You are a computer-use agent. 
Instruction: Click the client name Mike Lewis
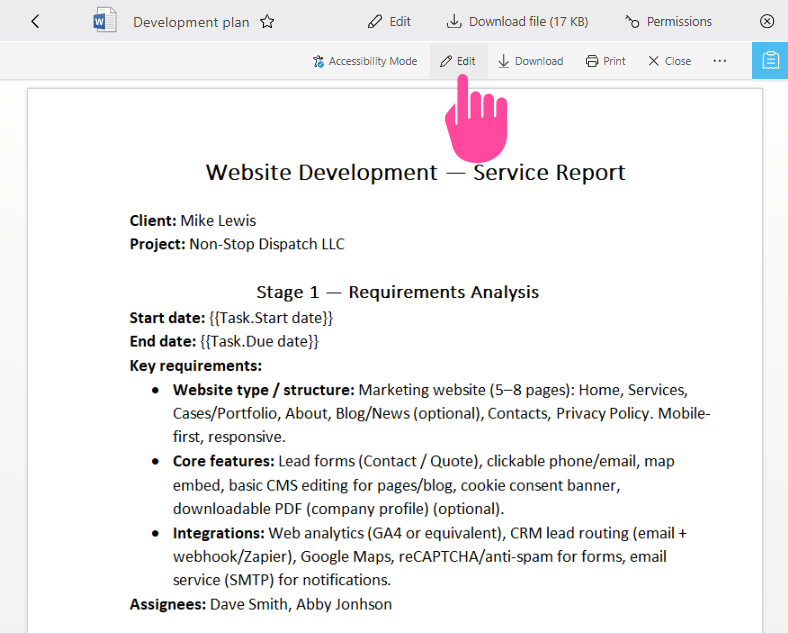click(x=218, y=221)
